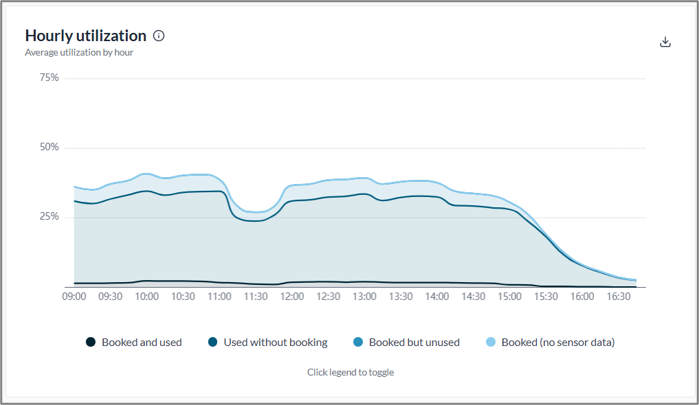699x405 pixels.
Task: Click the Hourly utilization title
Action: tap(86, 36)
